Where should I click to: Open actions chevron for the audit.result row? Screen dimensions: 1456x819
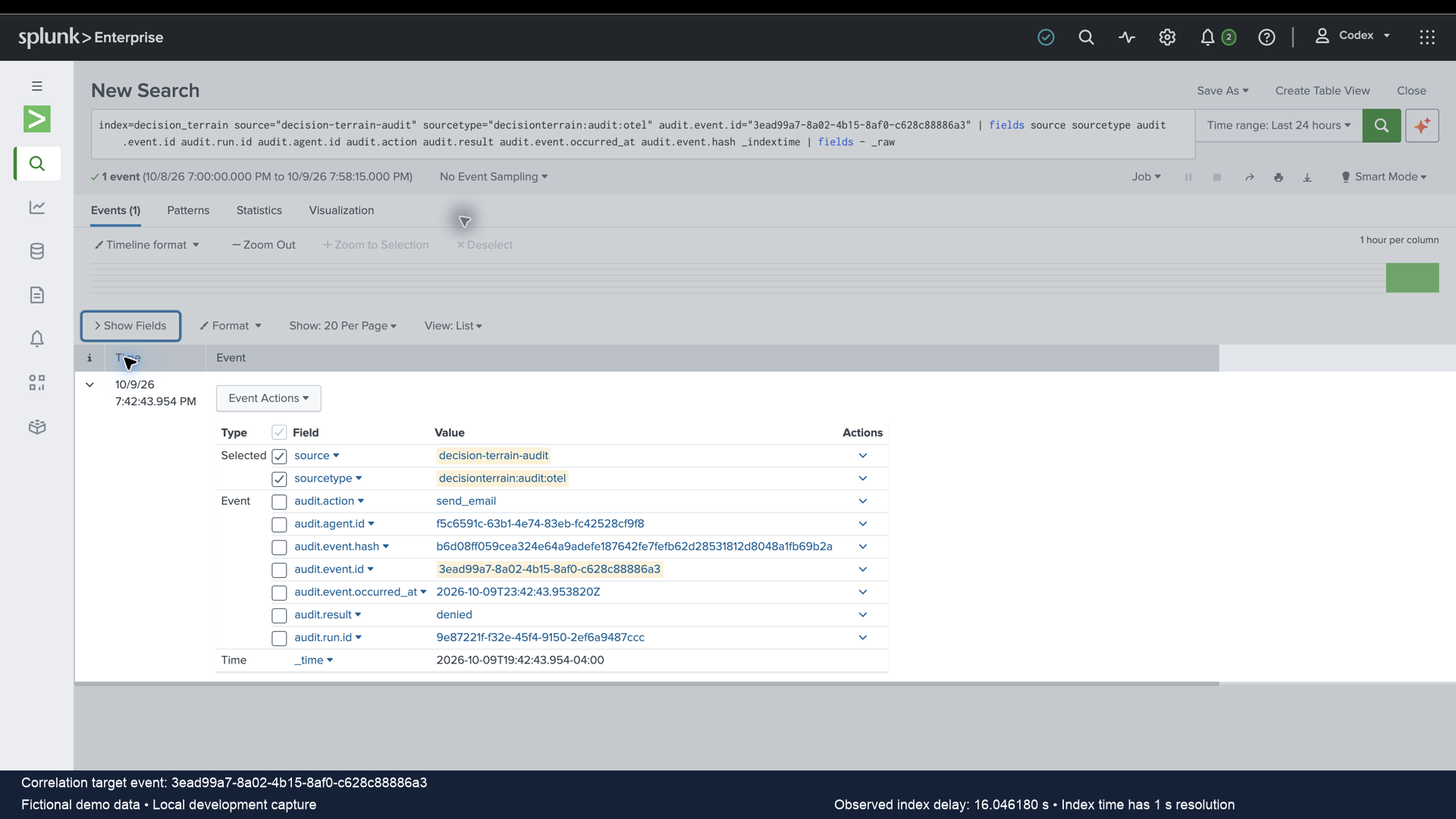(862, 615)
